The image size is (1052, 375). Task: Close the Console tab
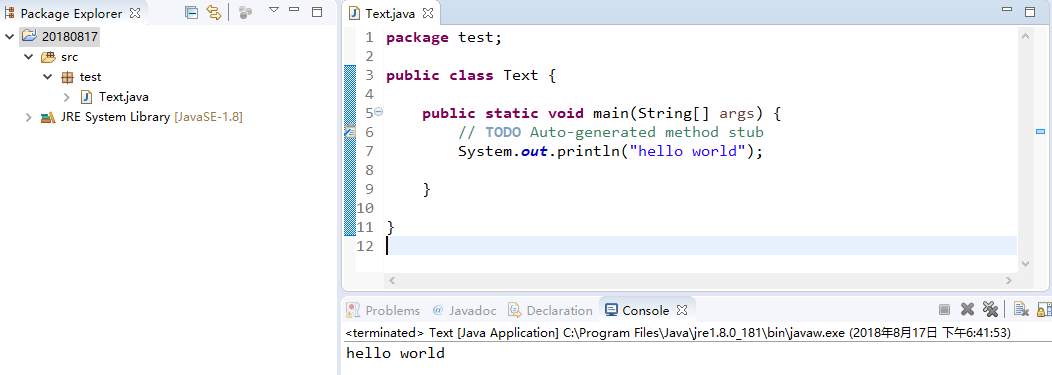682,311
